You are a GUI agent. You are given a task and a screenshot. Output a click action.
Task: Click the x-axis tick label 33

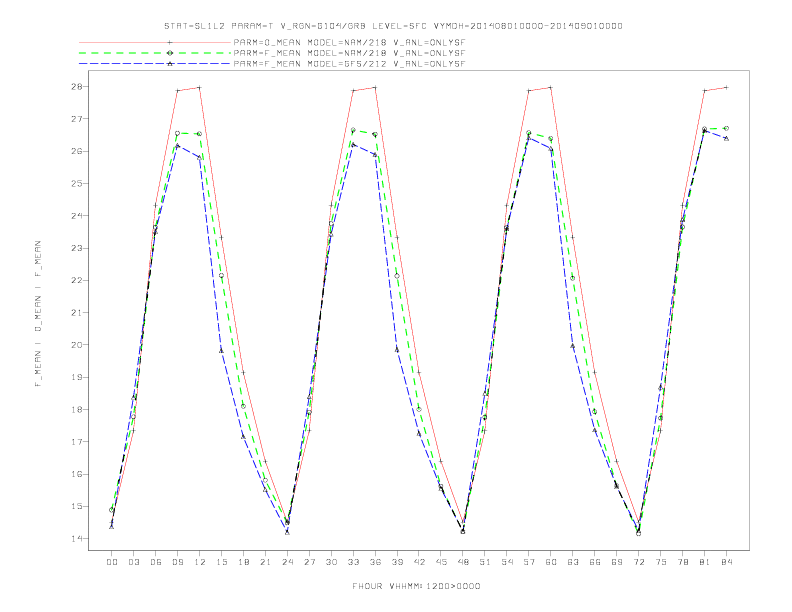(353, 562)
